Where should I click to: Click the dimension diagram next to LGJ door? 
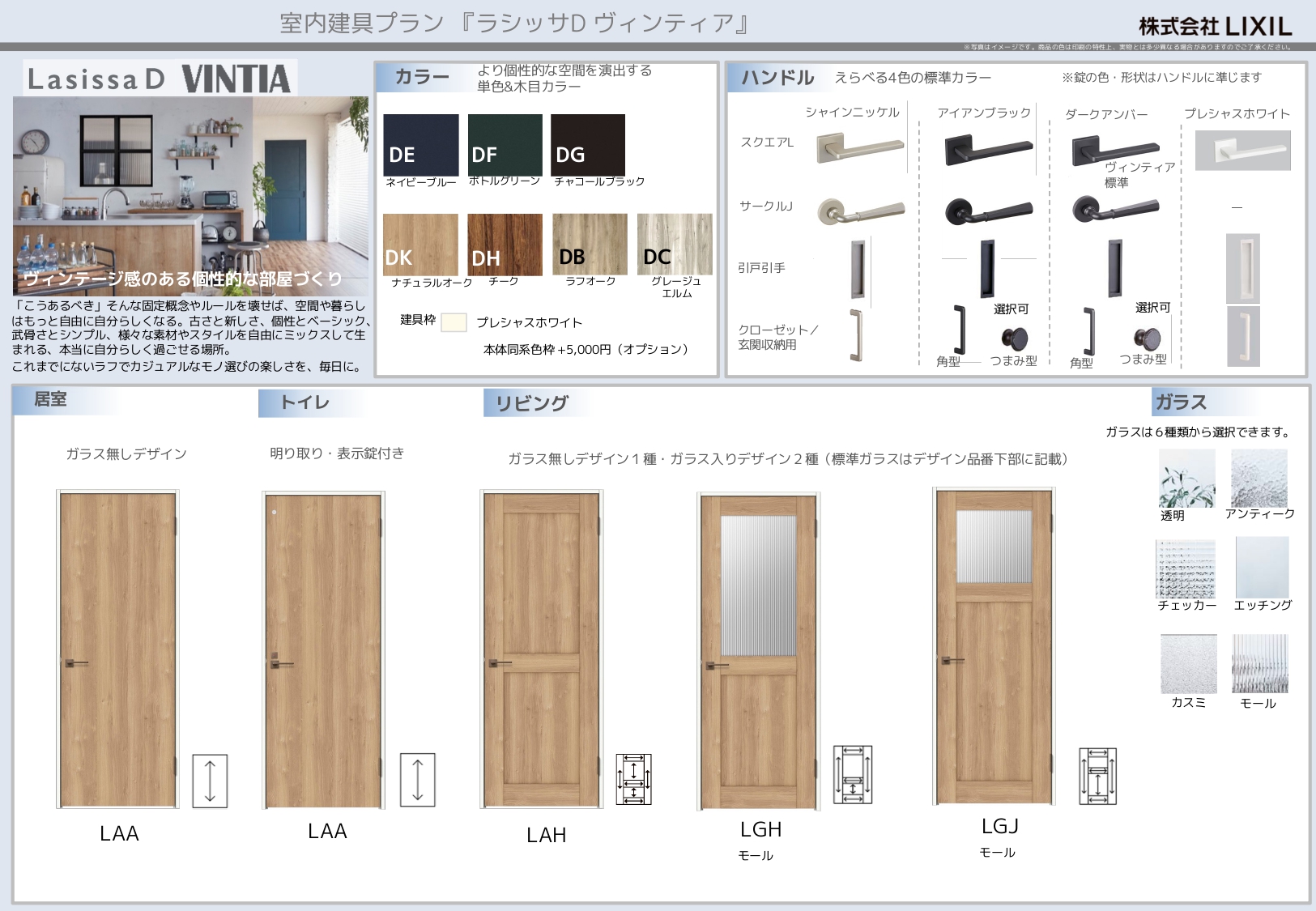pos(1097,776)
